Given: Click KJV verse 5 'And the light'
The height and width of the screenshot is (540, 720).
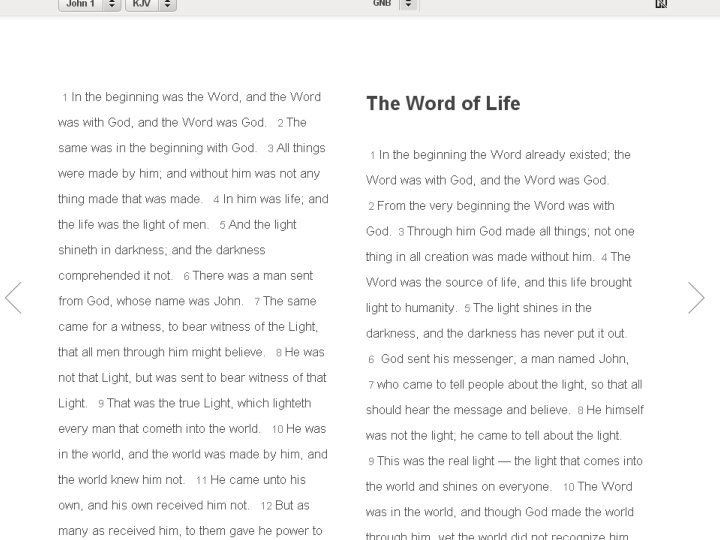Looking at the screenshot, I should coord(262,225).
